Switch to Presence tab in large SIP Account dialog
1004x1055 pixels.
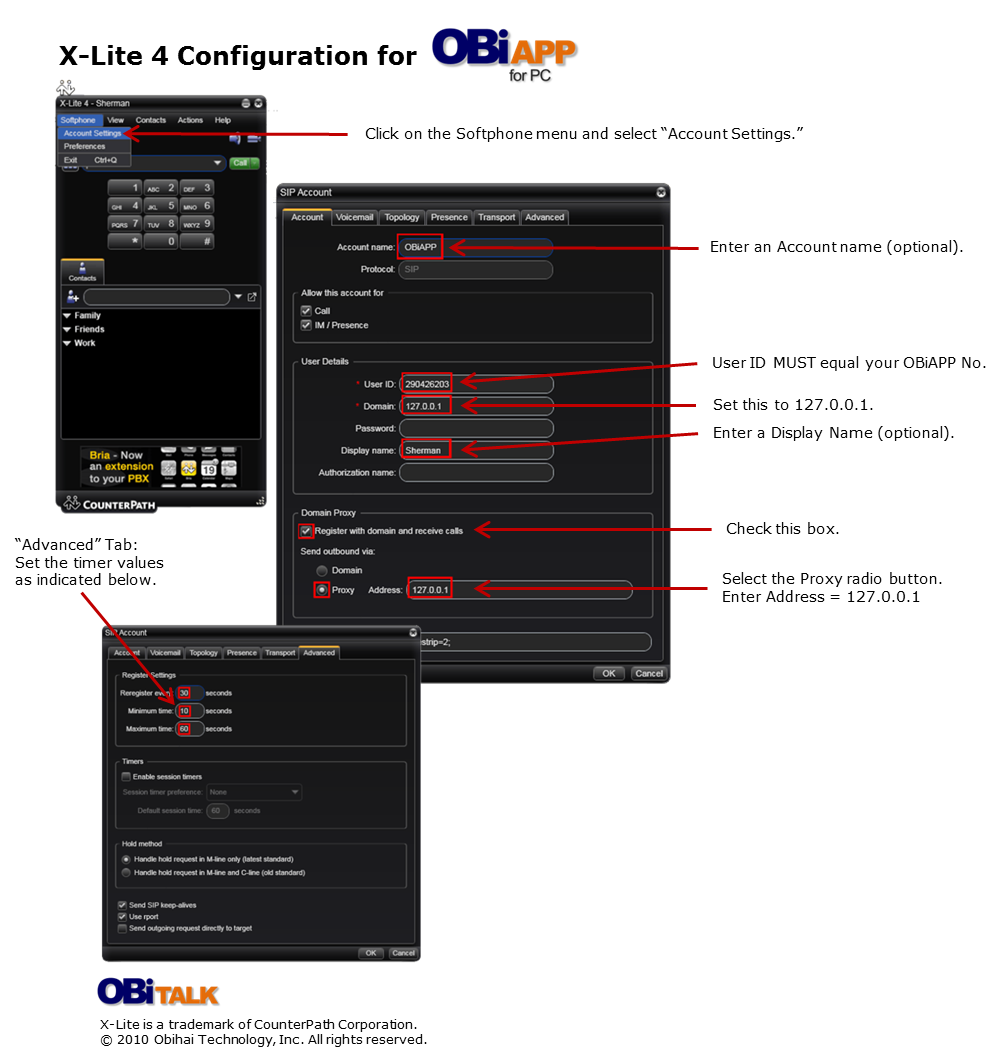[x=449, y=217]
